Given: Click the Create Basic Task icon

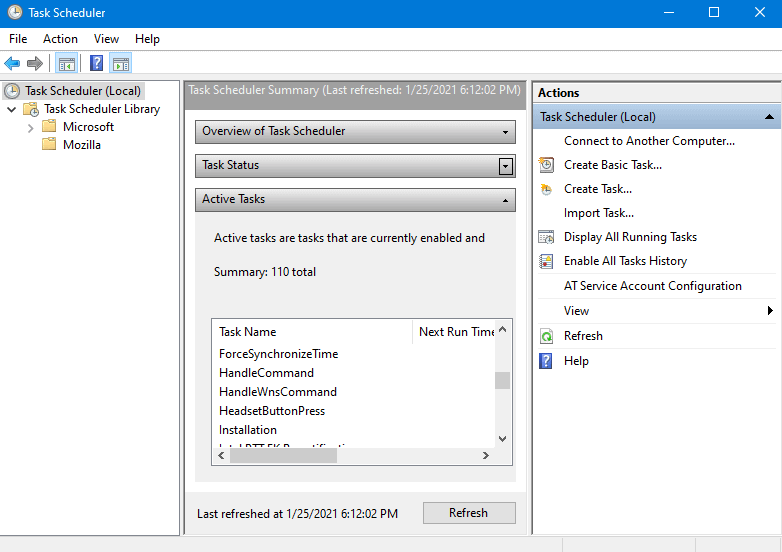Looking at the screenshot, I should coord(546,165).
